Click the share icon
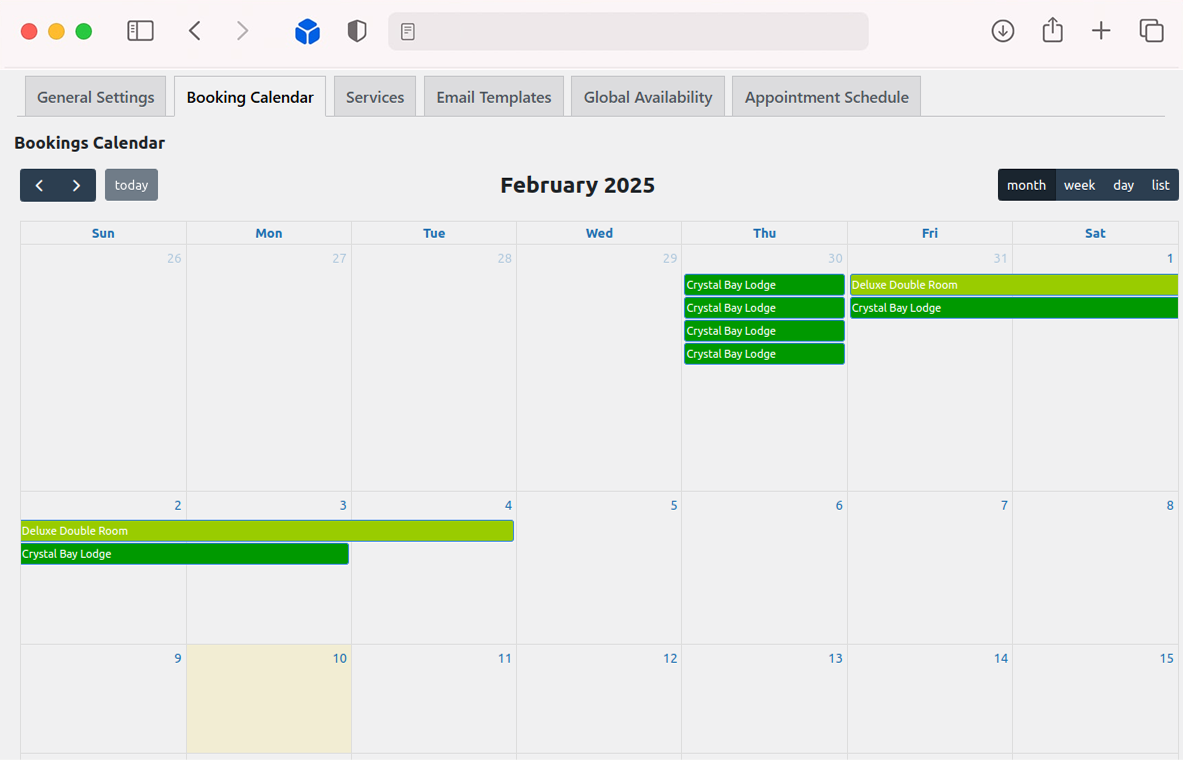Viewport: 1183px width, 760px height. (x=1052, y=31)
